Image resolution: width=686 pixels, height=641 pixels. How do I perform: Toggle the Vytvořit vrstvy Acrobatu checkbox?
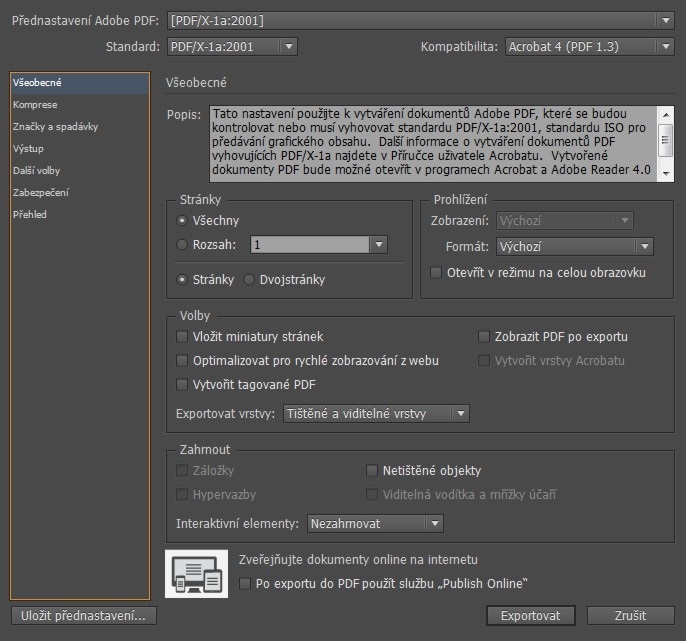(483, 361)
